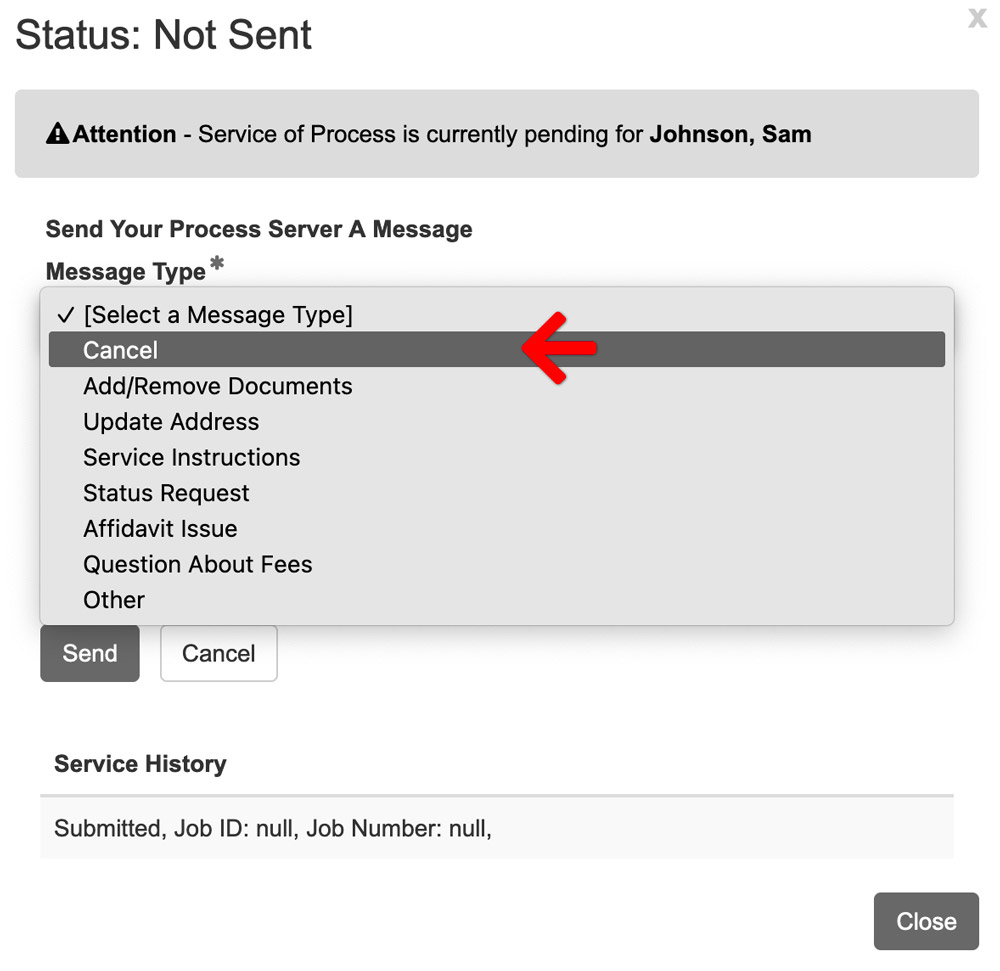Select the Cancel message type option
1000x971 pixels.
496,349
